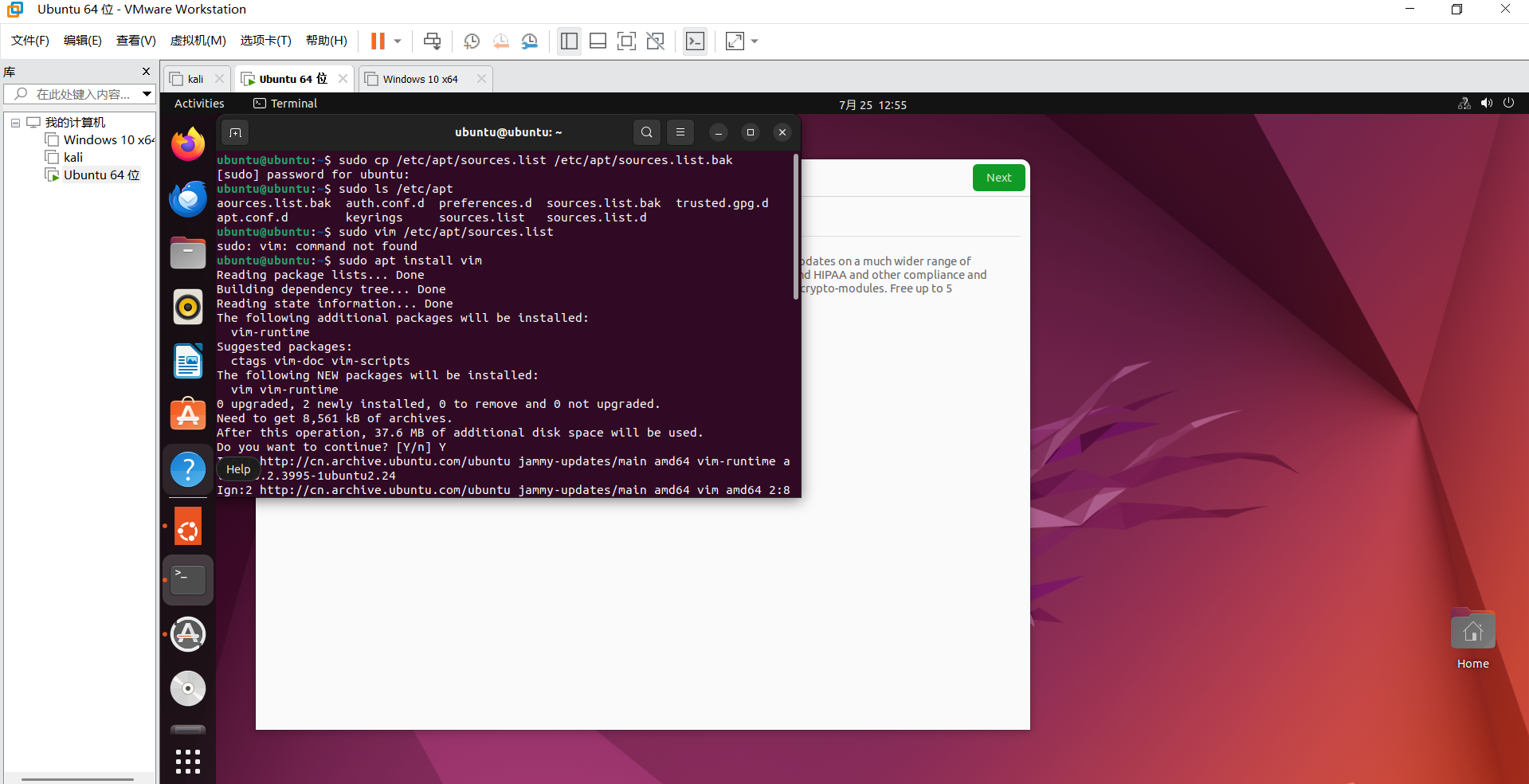Viewport: 1529px width, 784px height.
Task: Open Software Updater from the dock
Action: pyautogui.click(x=188, y=634)
